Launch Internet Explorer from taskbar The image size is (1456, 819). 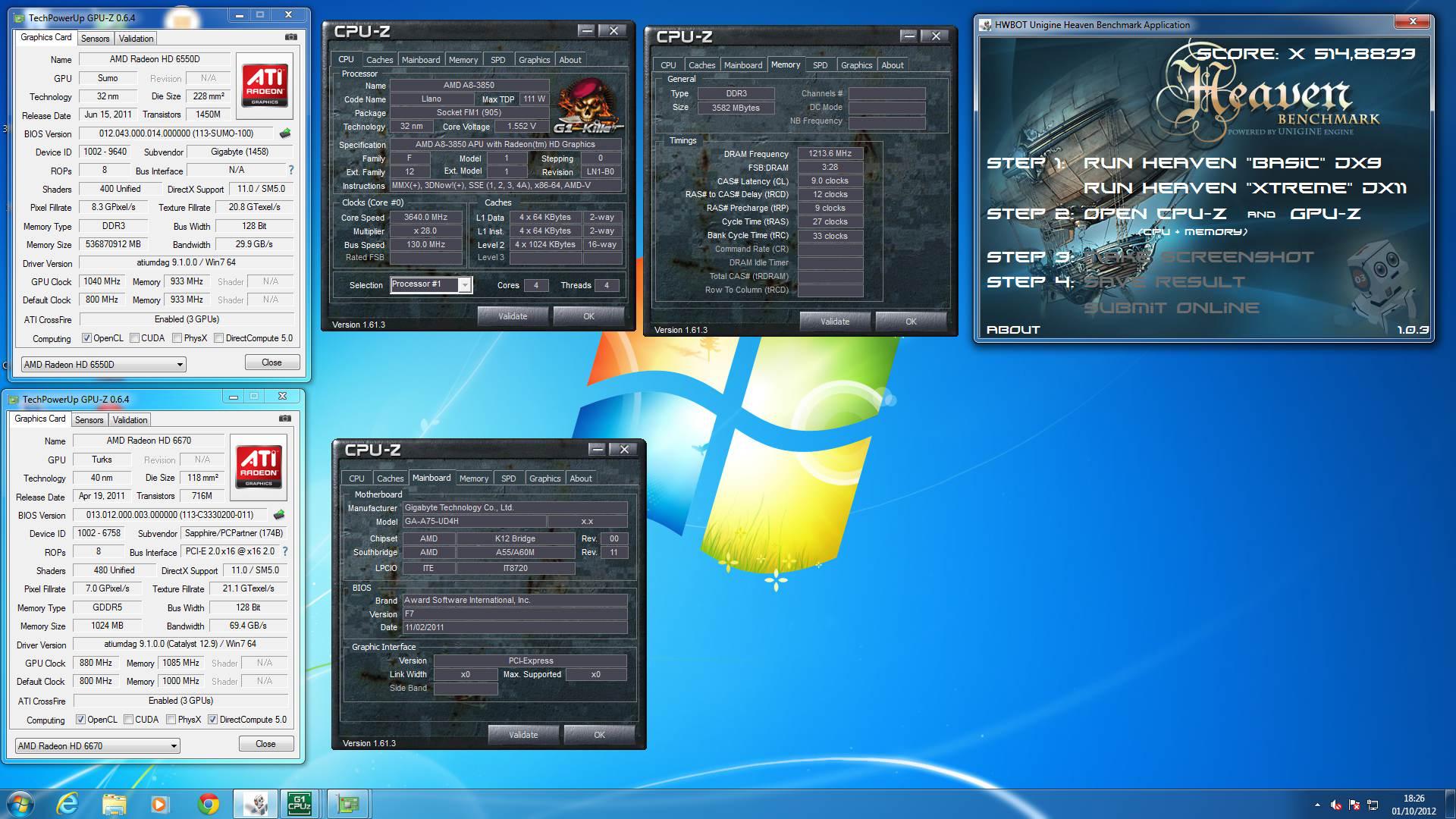point(67,804)
